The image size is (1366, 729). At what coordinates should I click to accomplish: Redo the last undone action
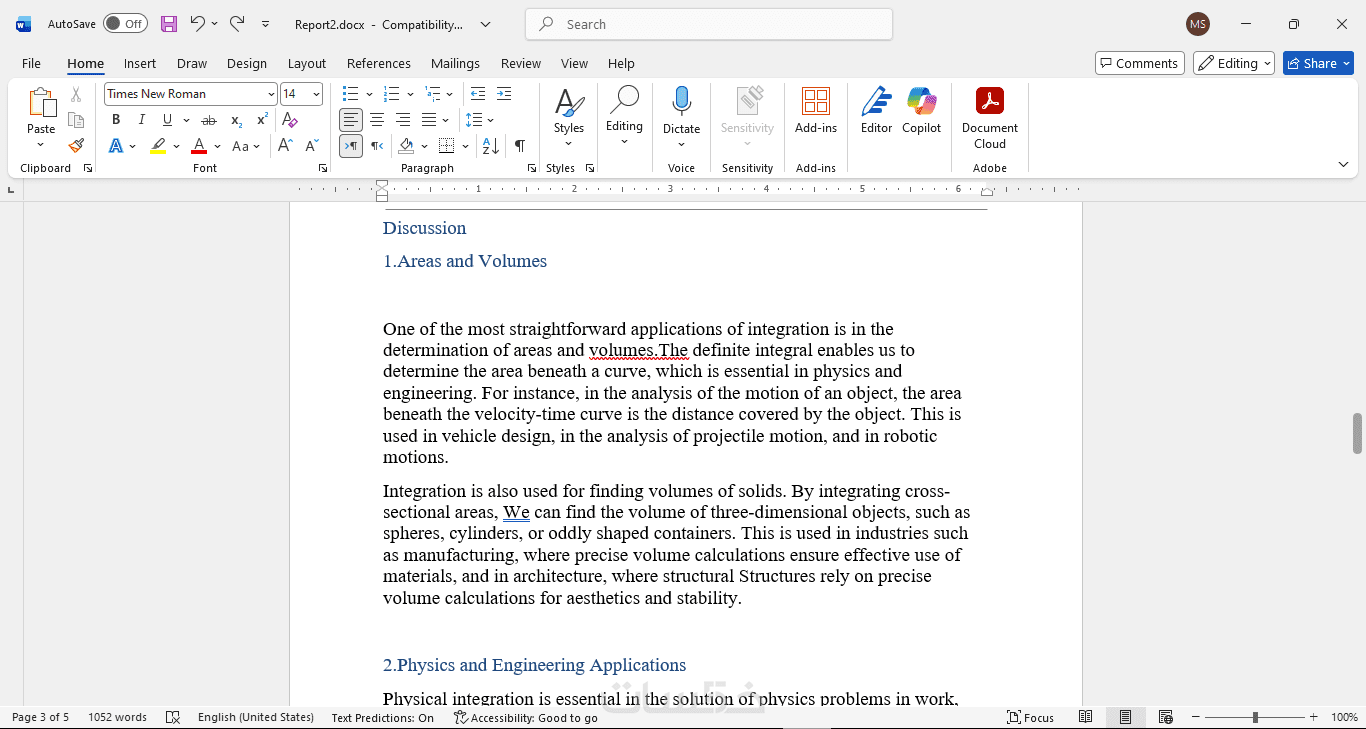237,24
